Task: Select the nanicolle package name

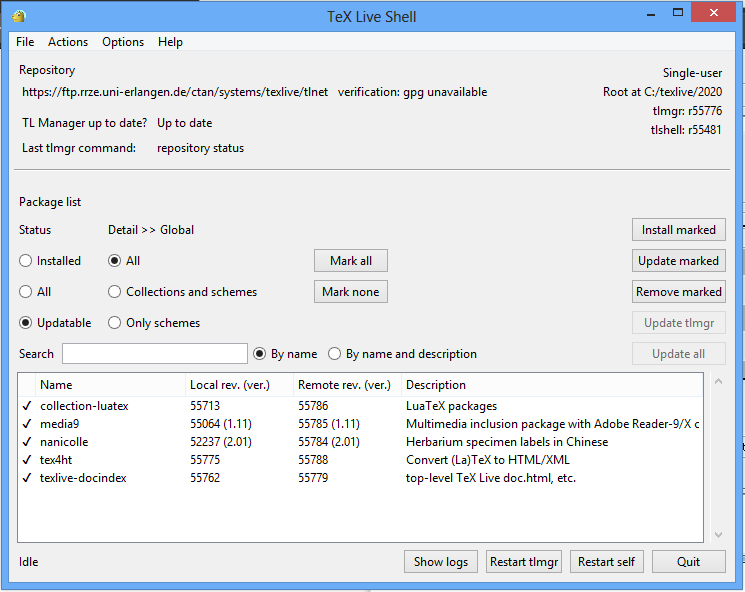Action: pos(64,442)
